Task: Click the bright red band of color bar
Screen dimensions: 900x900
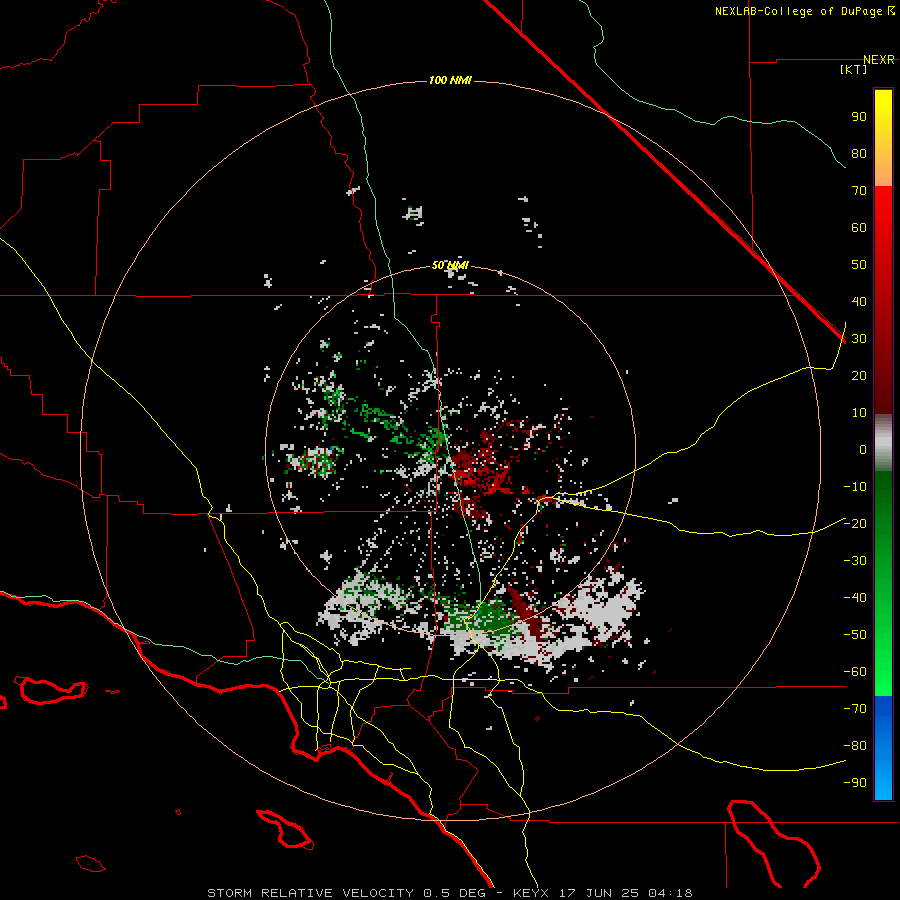Action: click(x=883, y=200)
